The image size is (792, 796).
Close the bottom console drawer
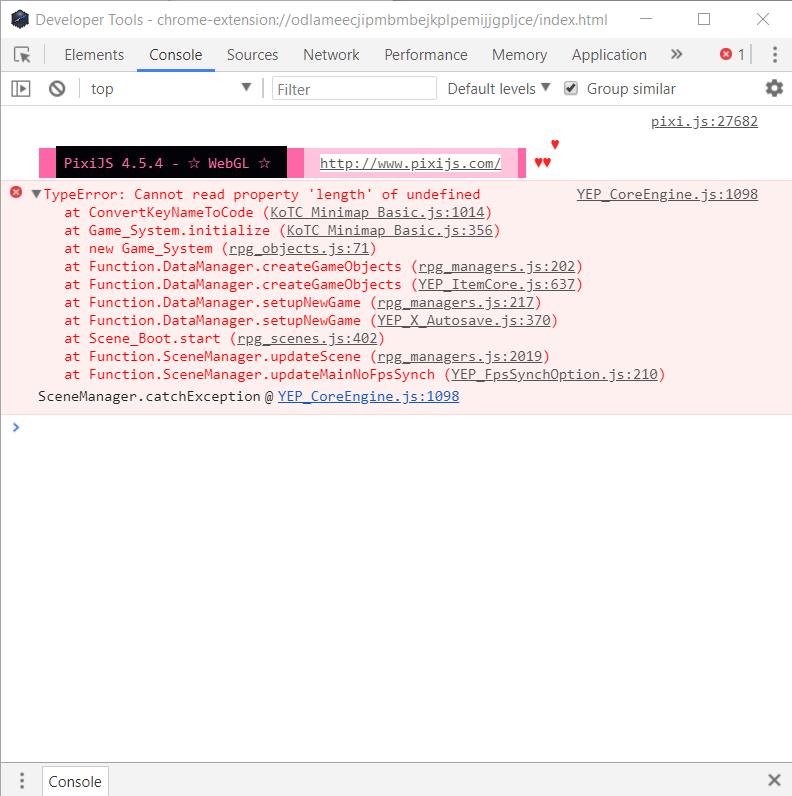pos(774,780)
